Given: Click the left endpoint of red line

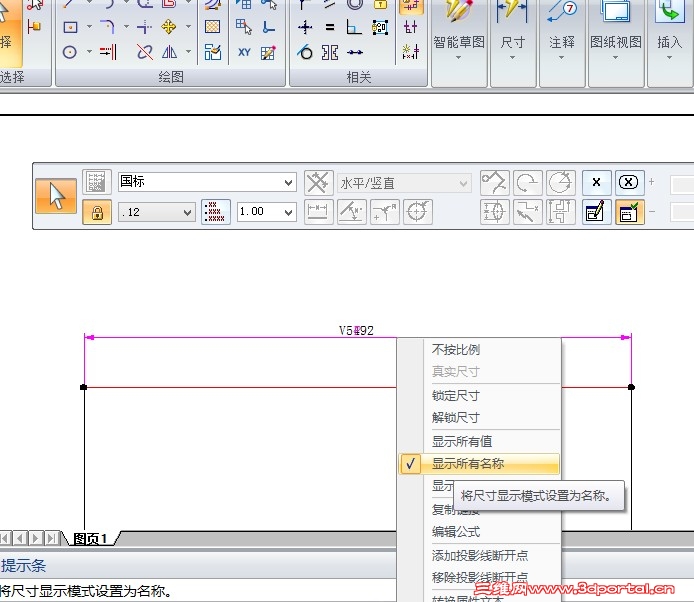Looking at the screenshot, I should click(x=84, y=387).
